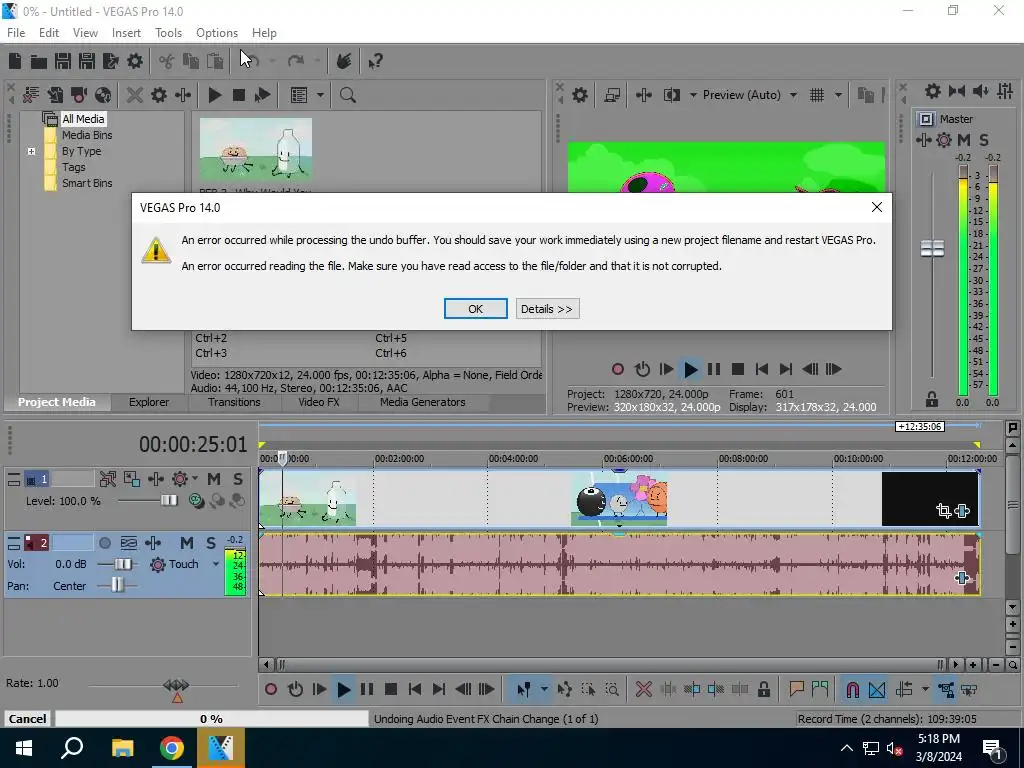
Task: Close the VEGAS Pro 14.0 error dialog
Action: click(876, 207)
